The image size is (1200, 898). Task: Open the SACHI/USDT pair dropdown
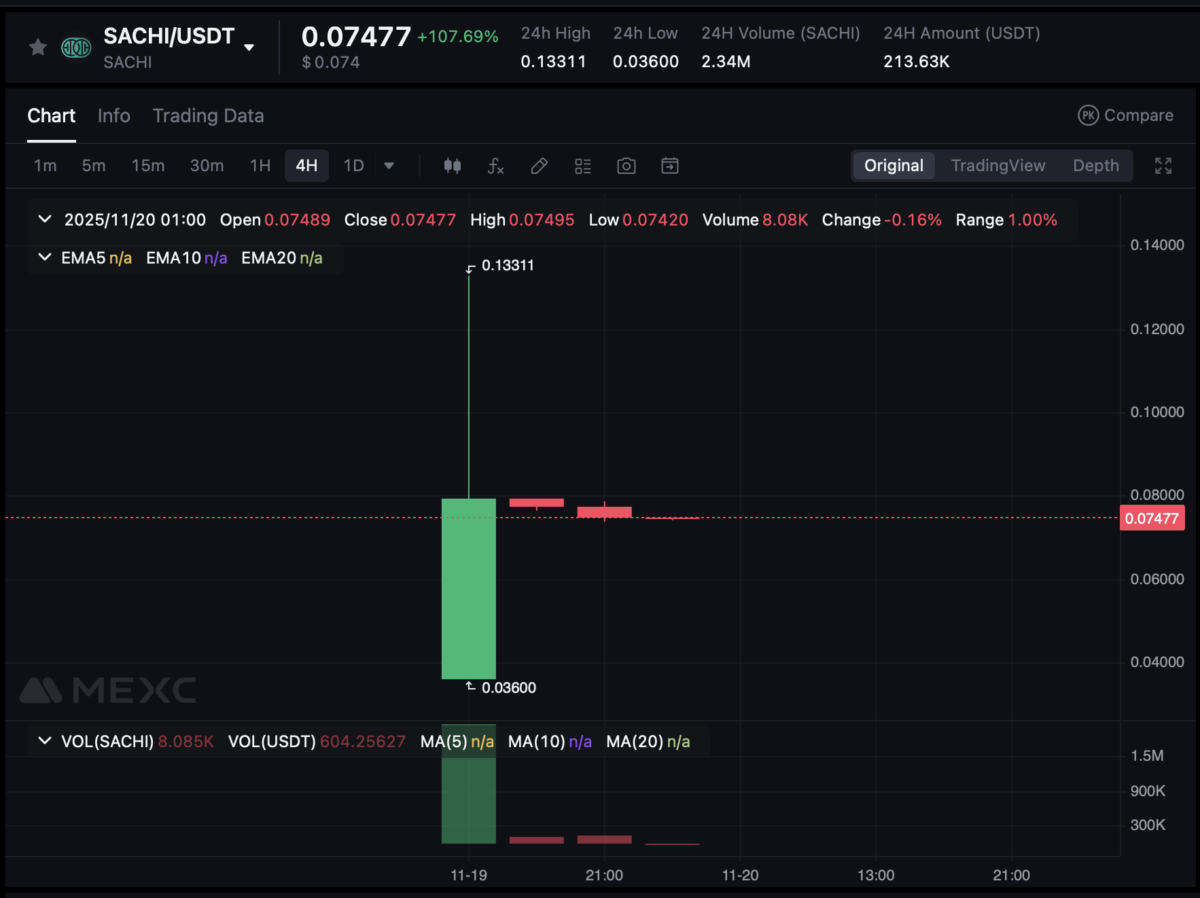[249, 47]
